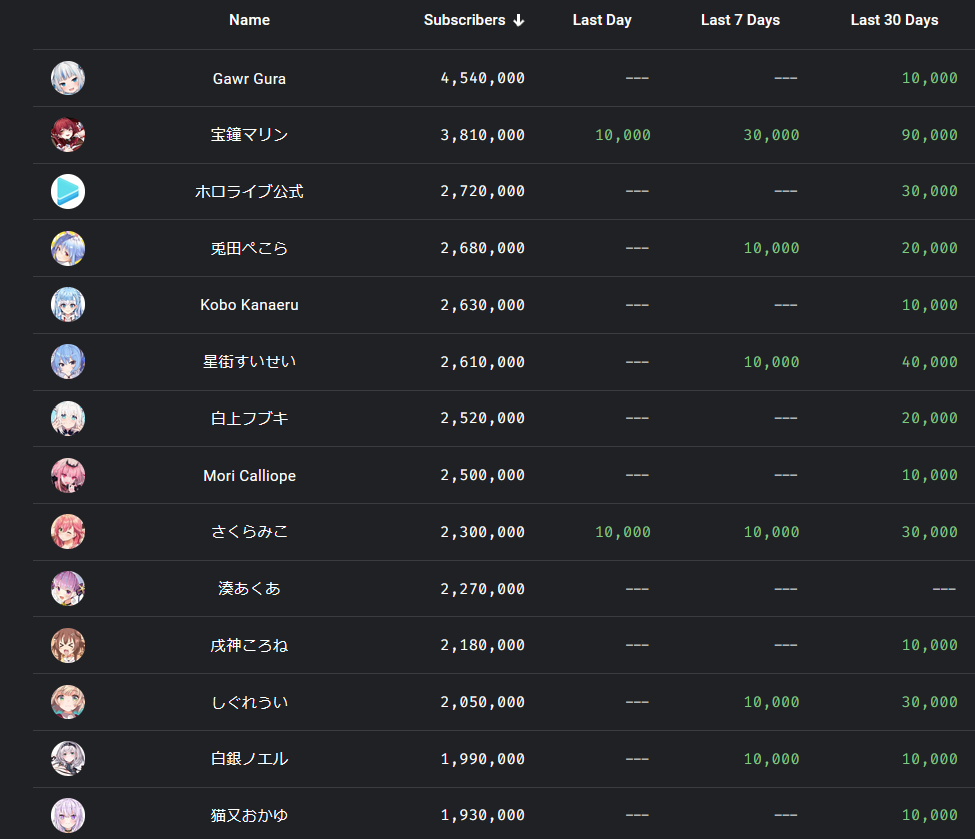This screenshot has height=839, width=975.
Task: Sort by Last 30 Days header
Action: tap(894, 20)
